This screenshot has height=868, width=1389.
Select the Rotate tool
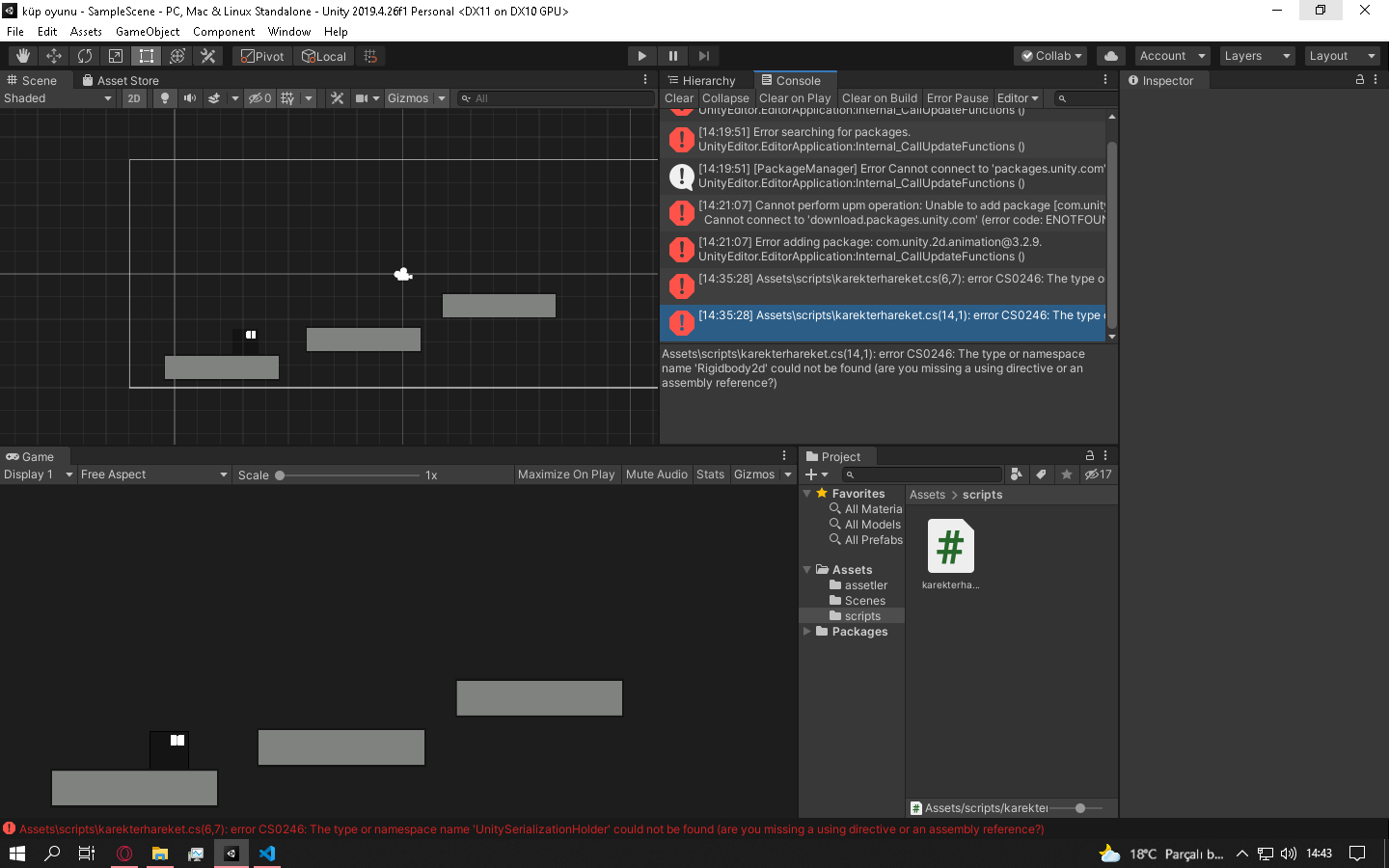85,56
